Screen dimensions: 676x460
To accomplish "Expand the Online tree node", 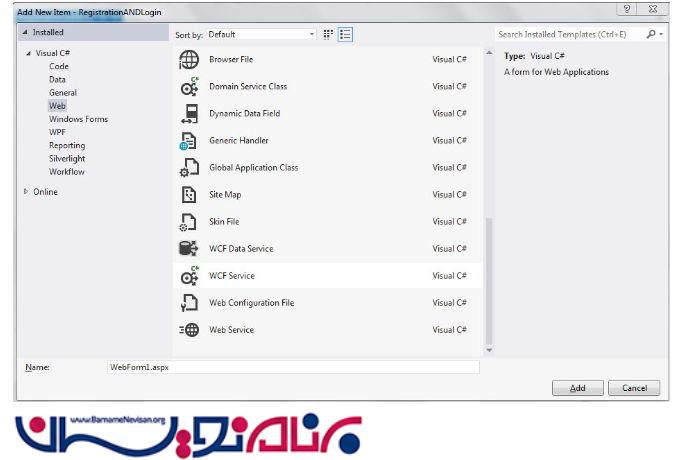I will point(26,191).
